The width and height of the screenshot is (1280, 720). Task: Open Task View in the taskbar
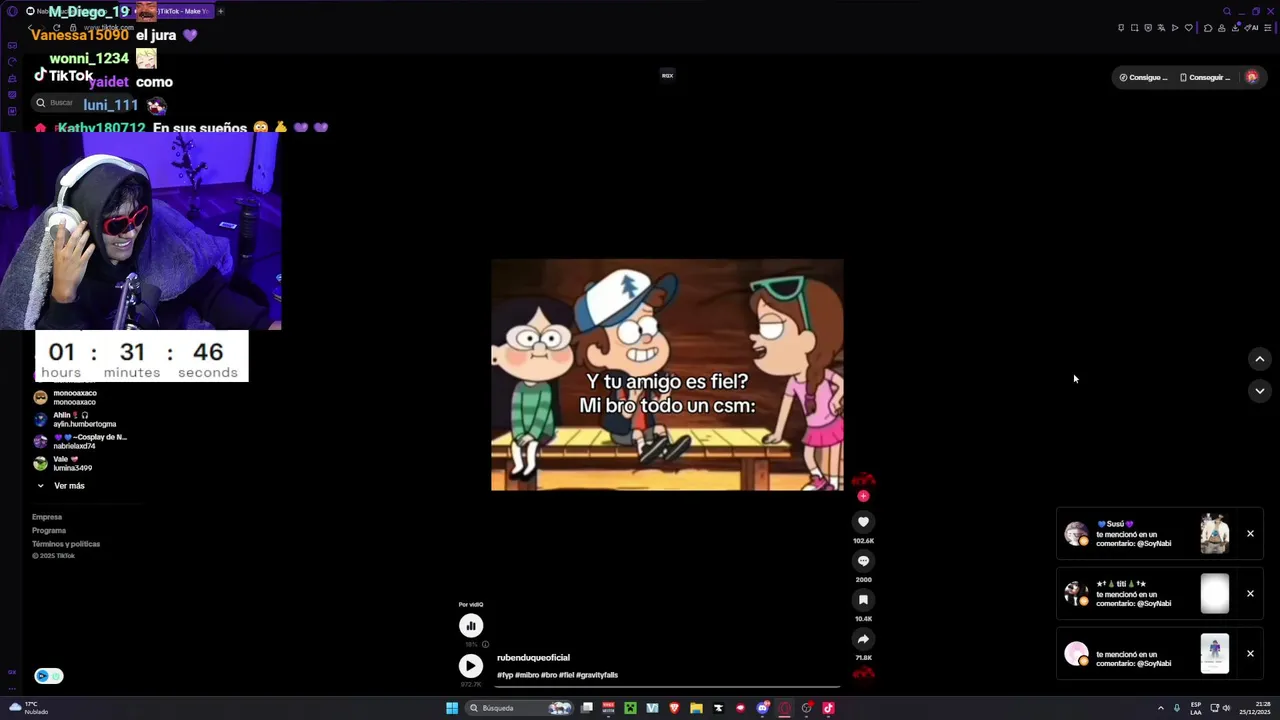coord(587,708)
